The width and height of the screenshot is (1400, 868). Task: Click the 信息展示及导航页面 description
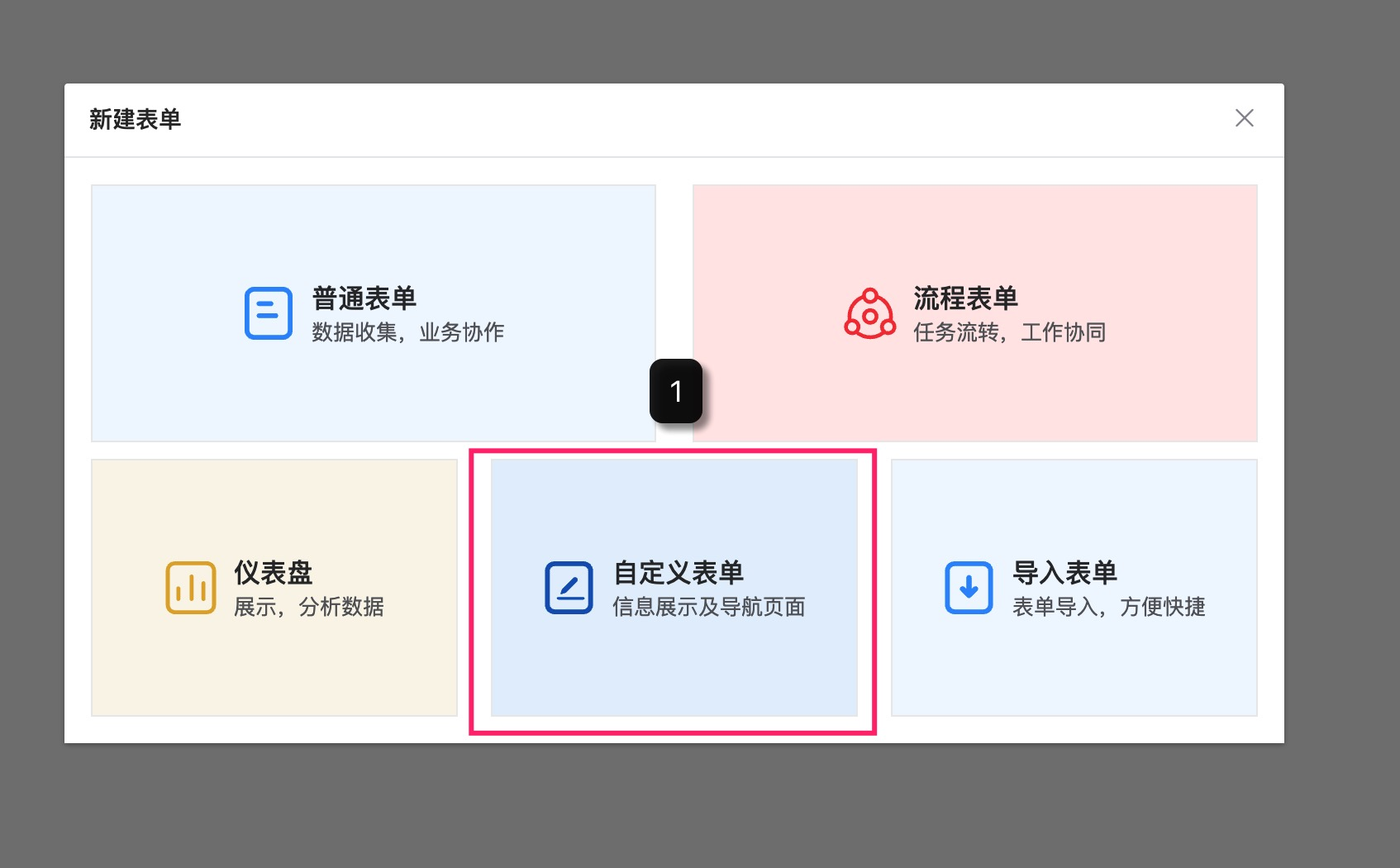pyautogui.click(x=709, y=607)
